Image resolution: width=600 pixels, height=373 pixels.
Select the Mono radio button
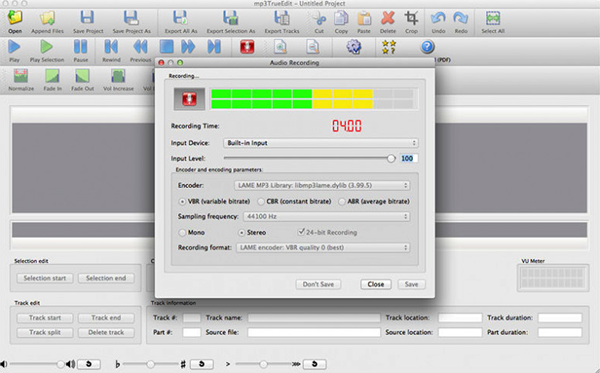pos(183,233)
